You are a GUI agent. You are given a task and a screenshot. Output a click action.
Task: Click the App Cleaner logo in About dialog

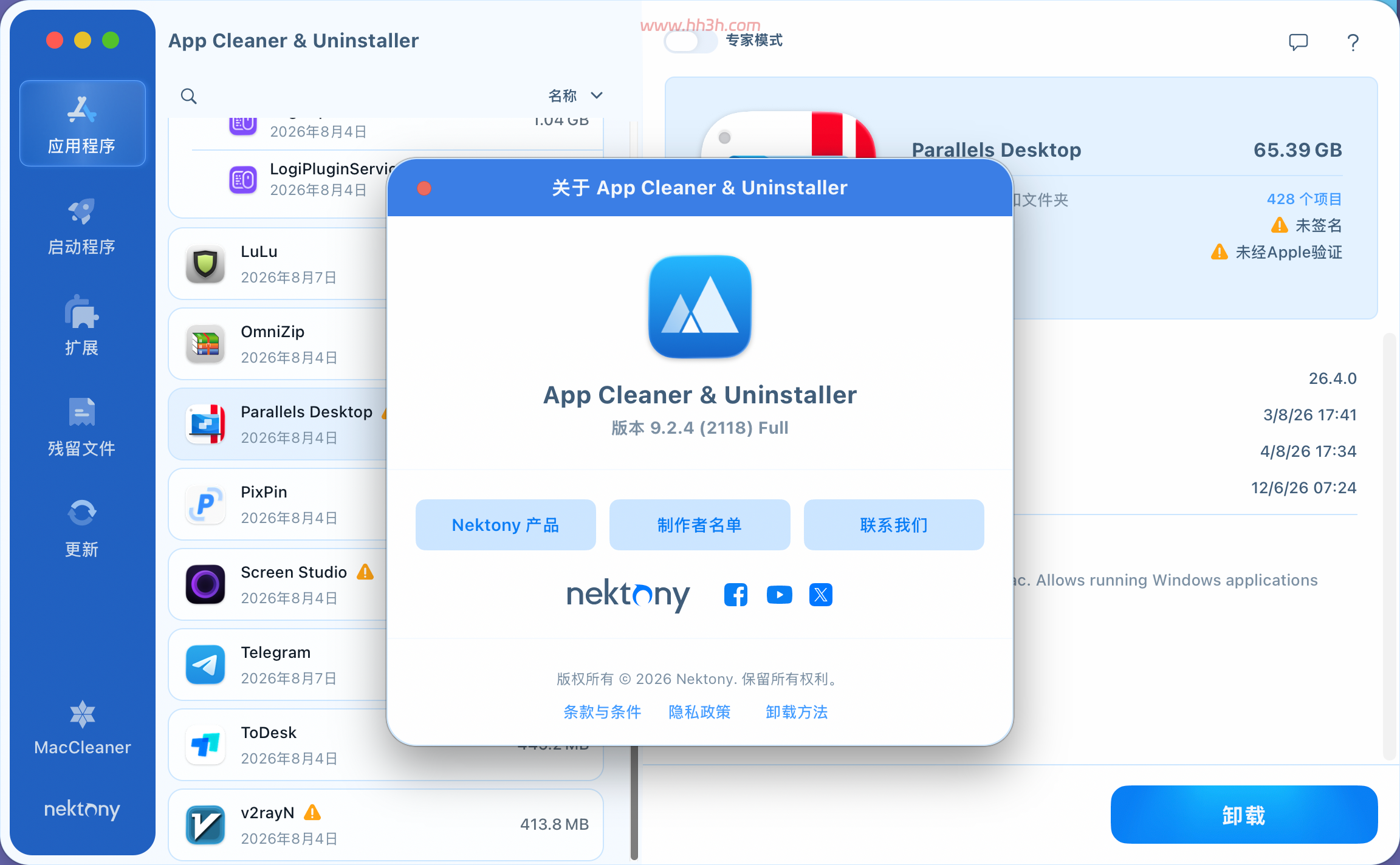pyautogui.click(x=700, y=306)
